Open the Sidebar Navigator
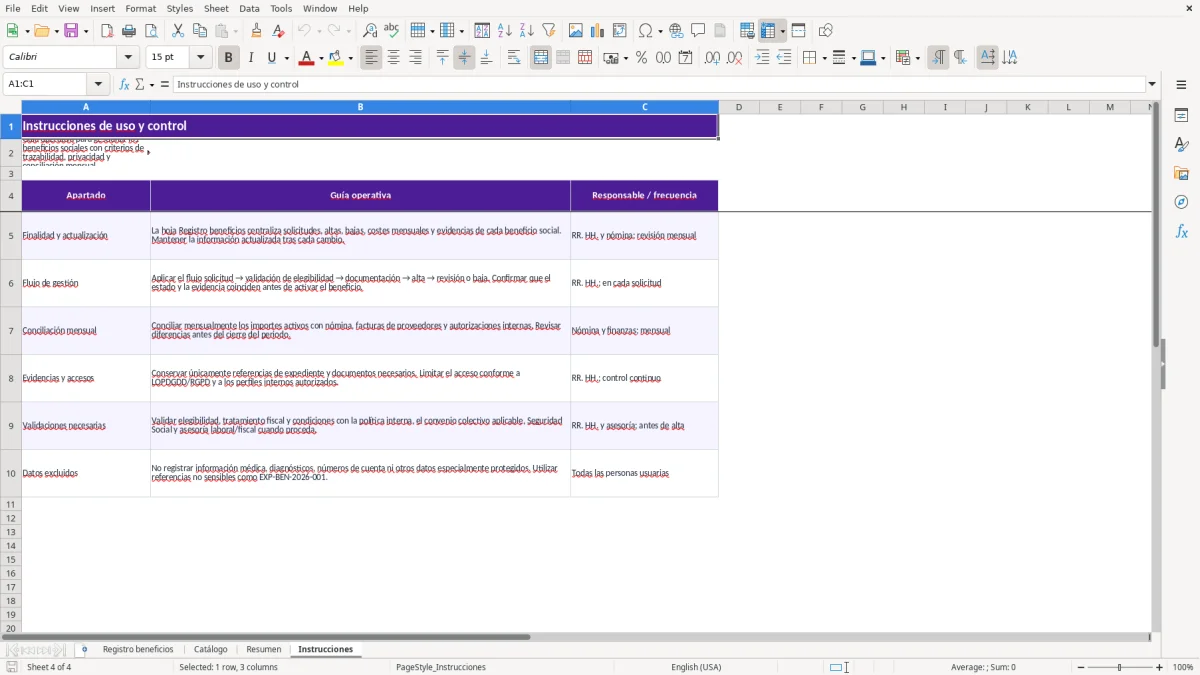The image size is (1200, 675). click(x=1181, y=202)
